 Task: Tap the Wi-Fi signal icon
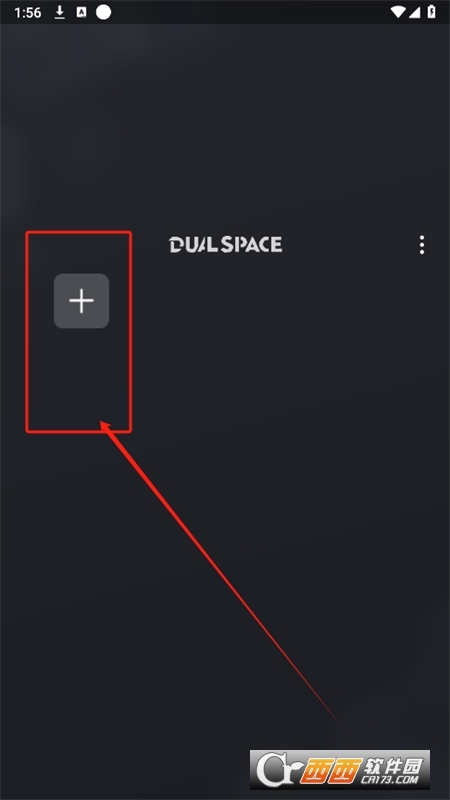[397, 12]
